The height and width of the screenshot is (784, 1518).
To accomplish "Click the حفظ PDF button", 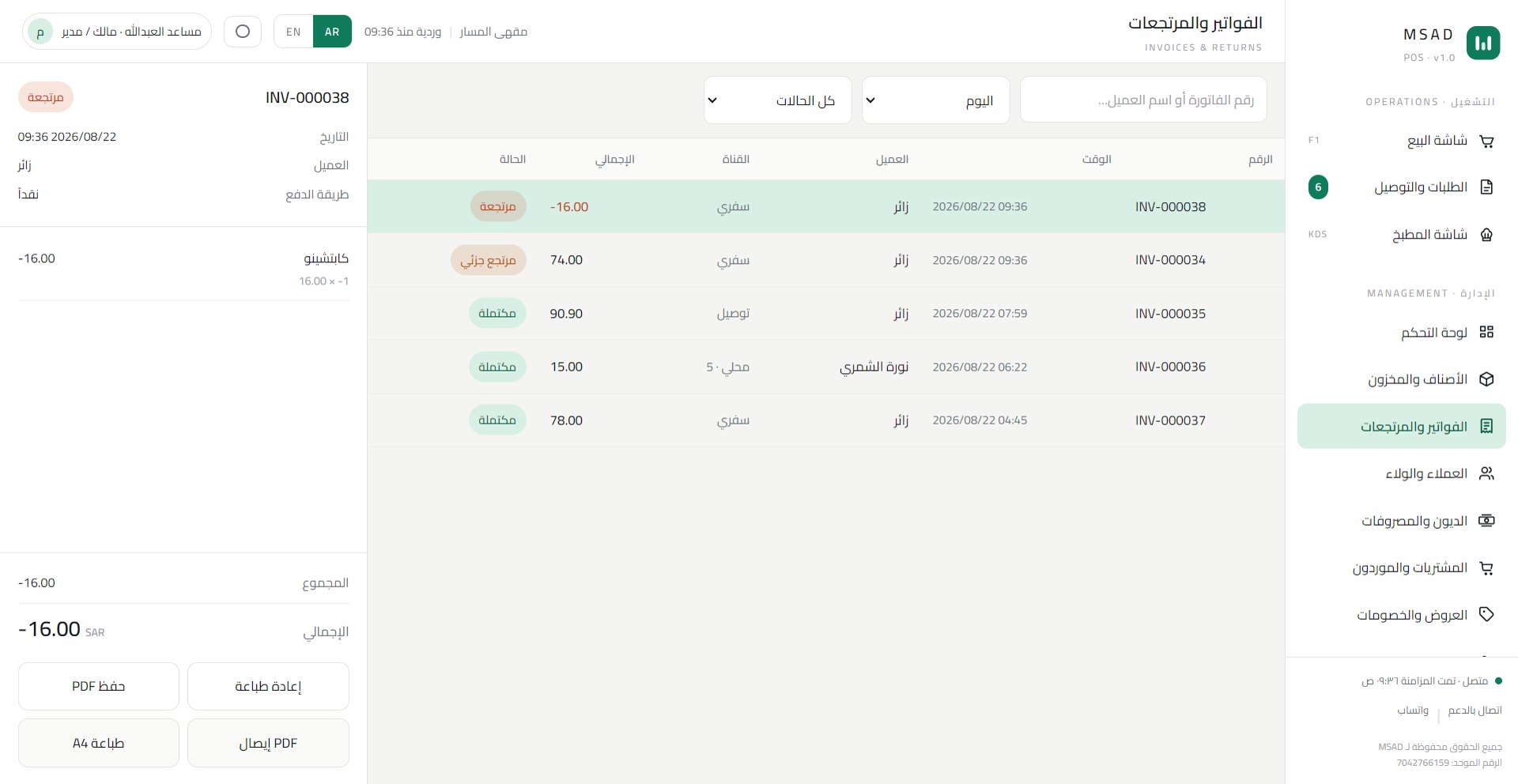I will pyautogui.click(x=99, y=686).
